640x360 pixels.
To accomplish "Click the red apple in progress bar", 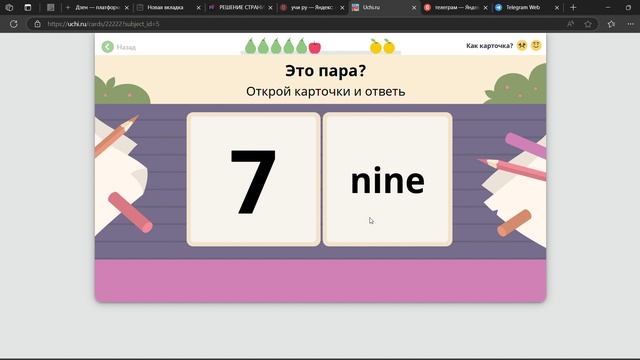I will 315,47.
